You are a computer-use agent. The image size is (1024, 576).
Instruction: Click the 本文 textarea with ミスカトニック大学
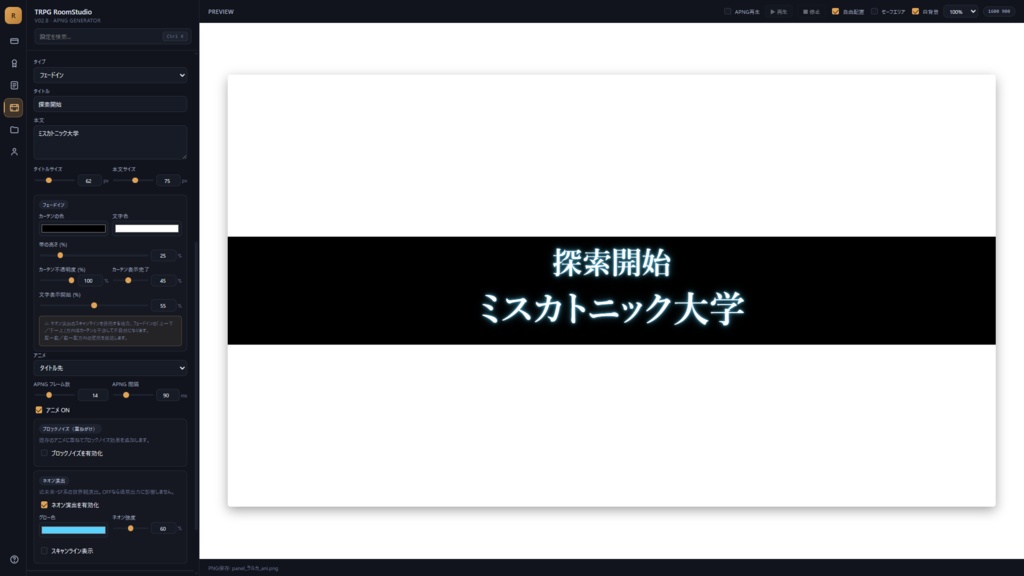coord(110,142)
